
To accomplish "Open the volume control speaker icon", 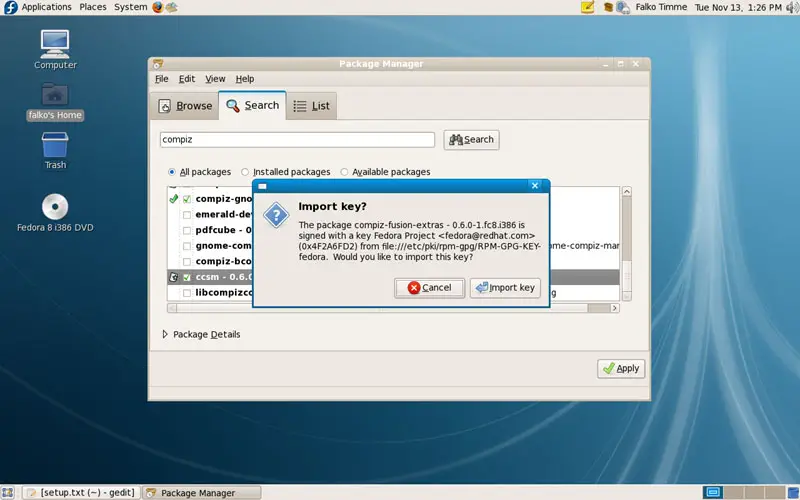I will tap(793, 7).
